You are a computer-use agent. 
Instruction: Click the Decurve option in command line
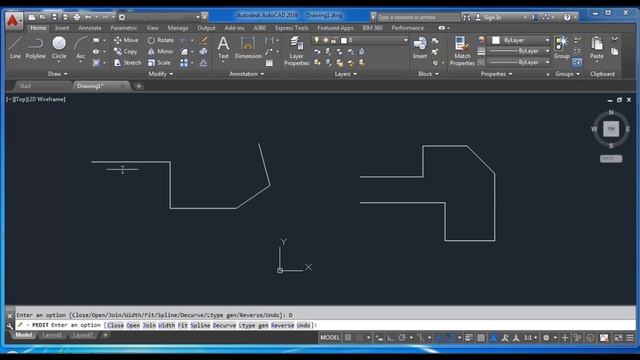[224, 325]
